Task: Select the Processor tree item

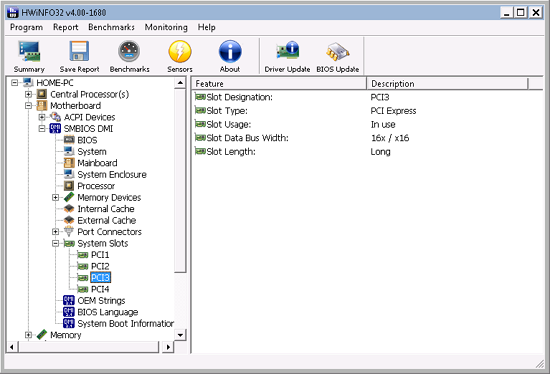Action: point(96,186)
